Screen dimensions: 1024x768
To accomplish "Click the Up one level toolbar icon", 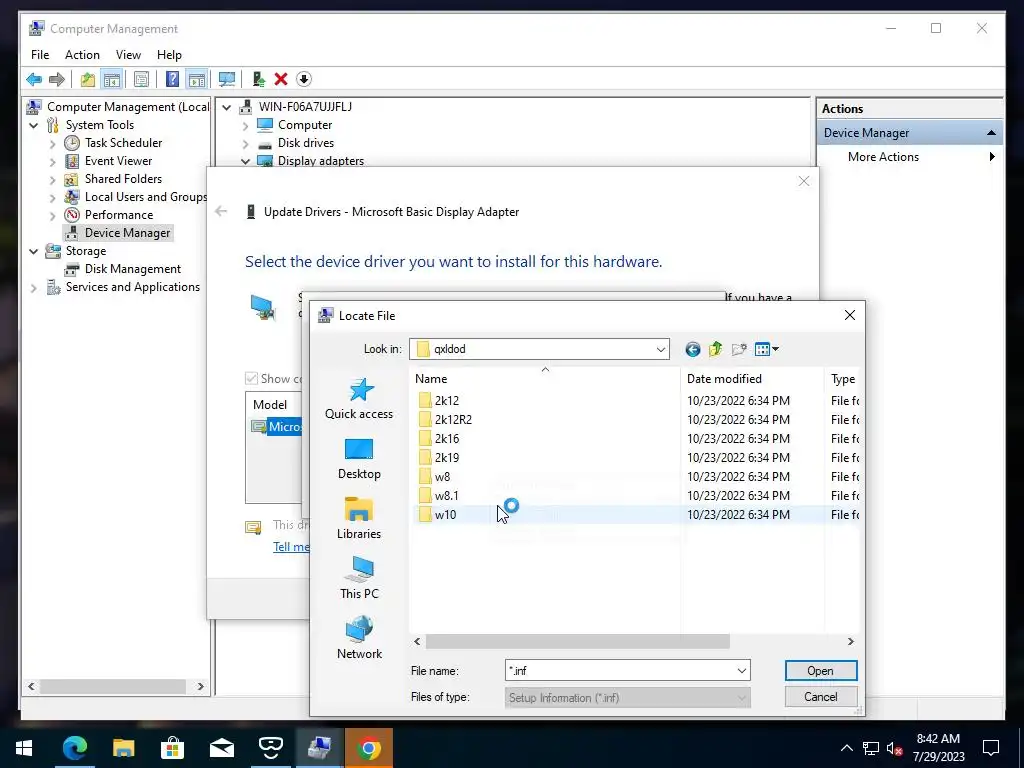I will point(88,80).
